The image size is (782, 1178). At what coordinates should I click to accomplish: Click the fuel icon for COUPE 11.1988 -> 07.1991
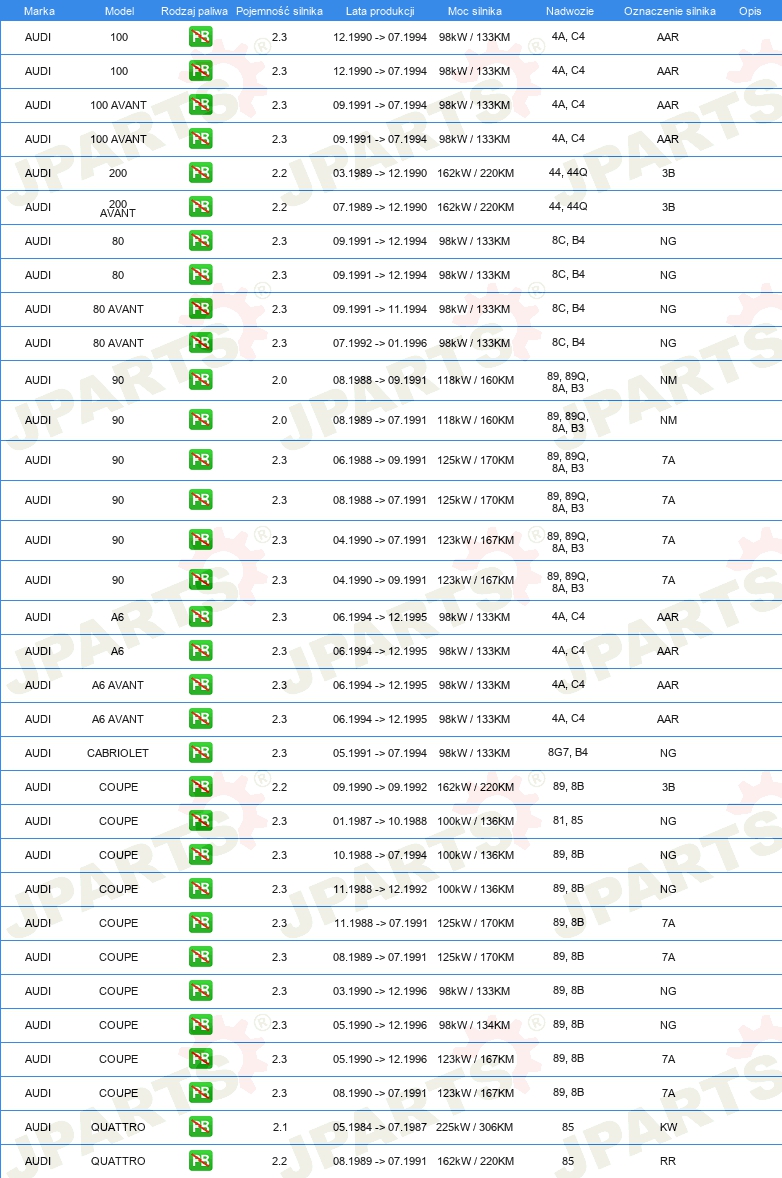point(201,923)
